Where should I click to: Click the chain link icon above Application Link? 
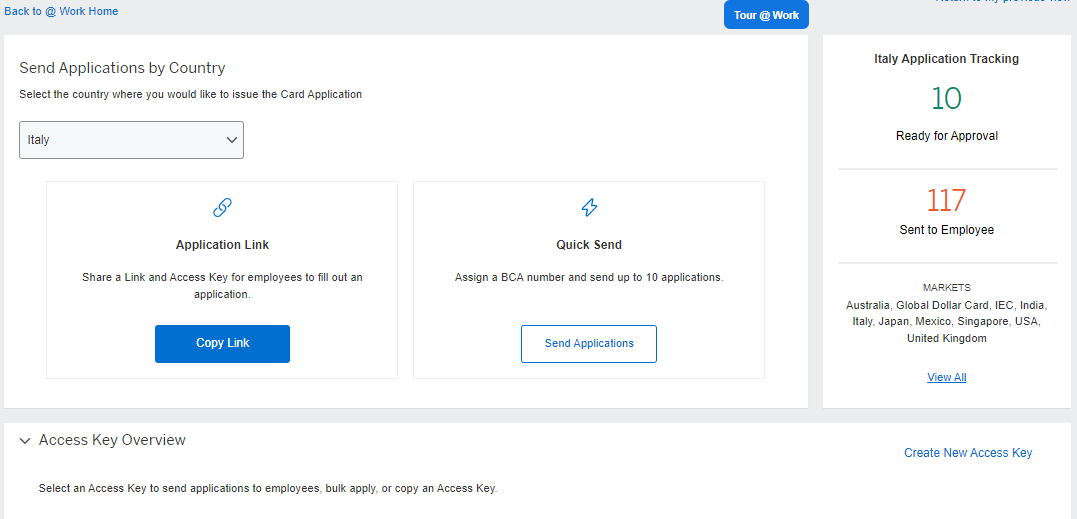coord(222,208)
